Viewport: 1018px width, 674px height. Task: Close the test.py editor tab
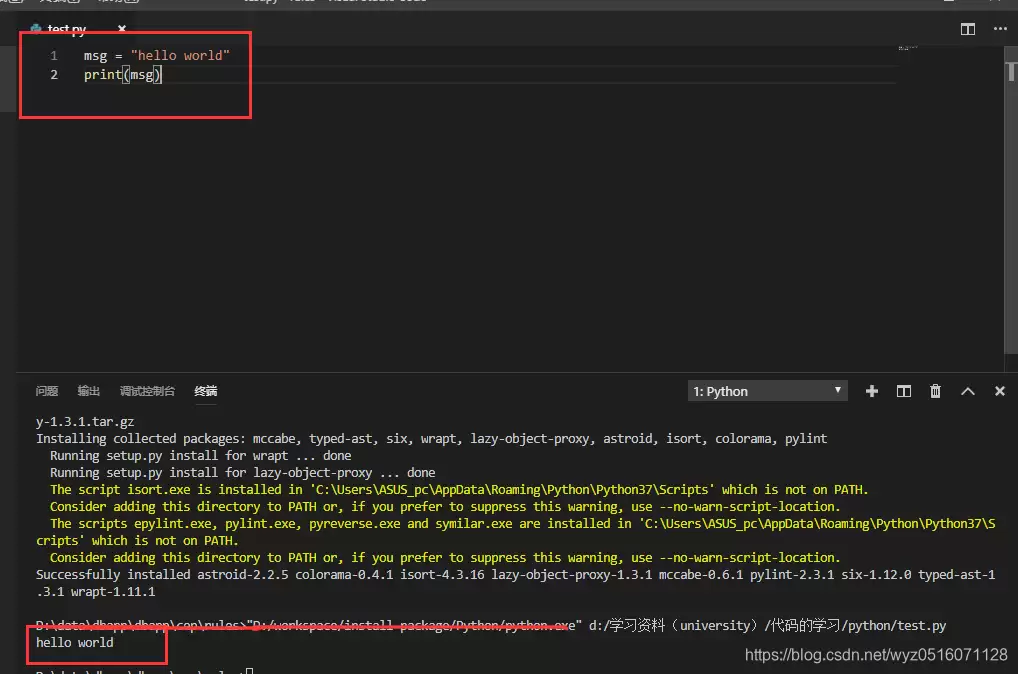pyautogui.click(x=122, y=30)
